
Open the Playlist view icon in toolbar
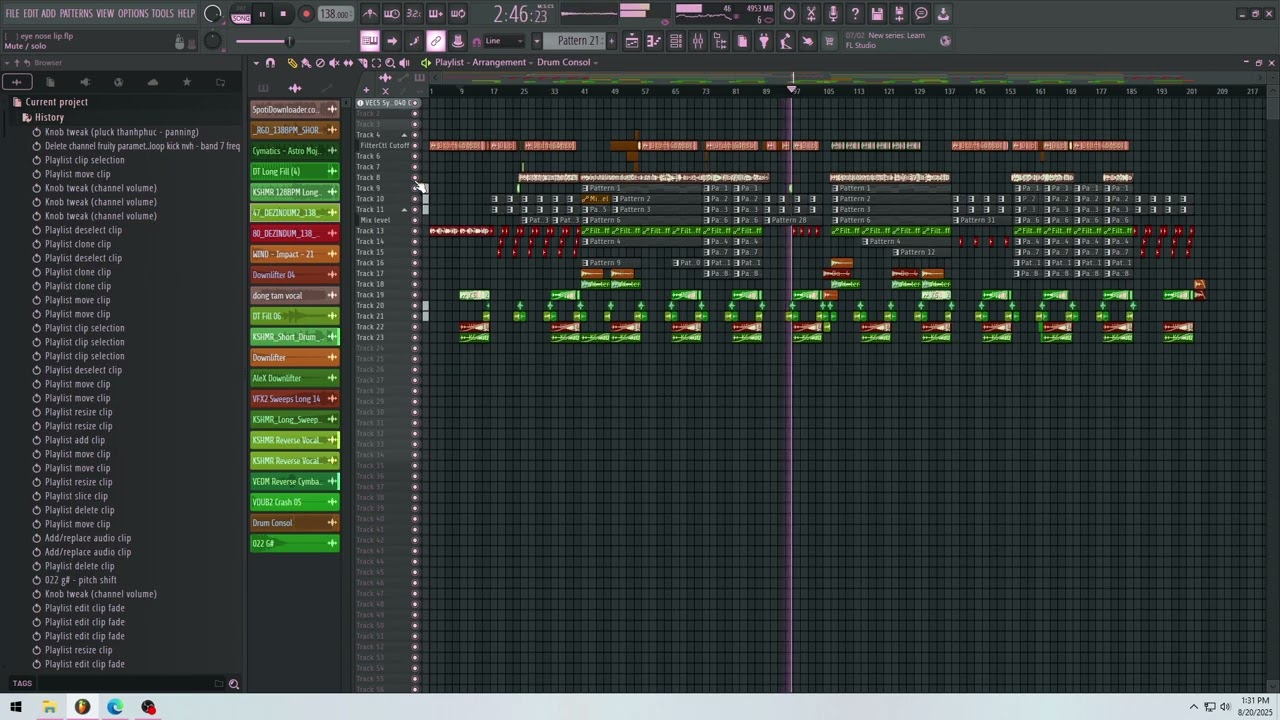[x=632, y=41]
